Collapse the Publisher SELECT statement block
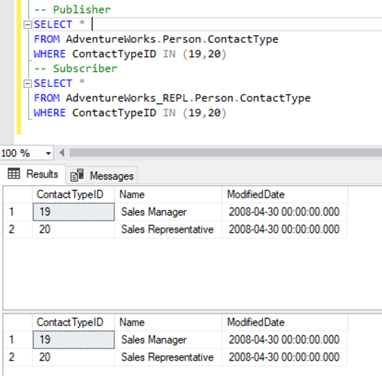The image size is (382, 376). (x=27, y=25)
